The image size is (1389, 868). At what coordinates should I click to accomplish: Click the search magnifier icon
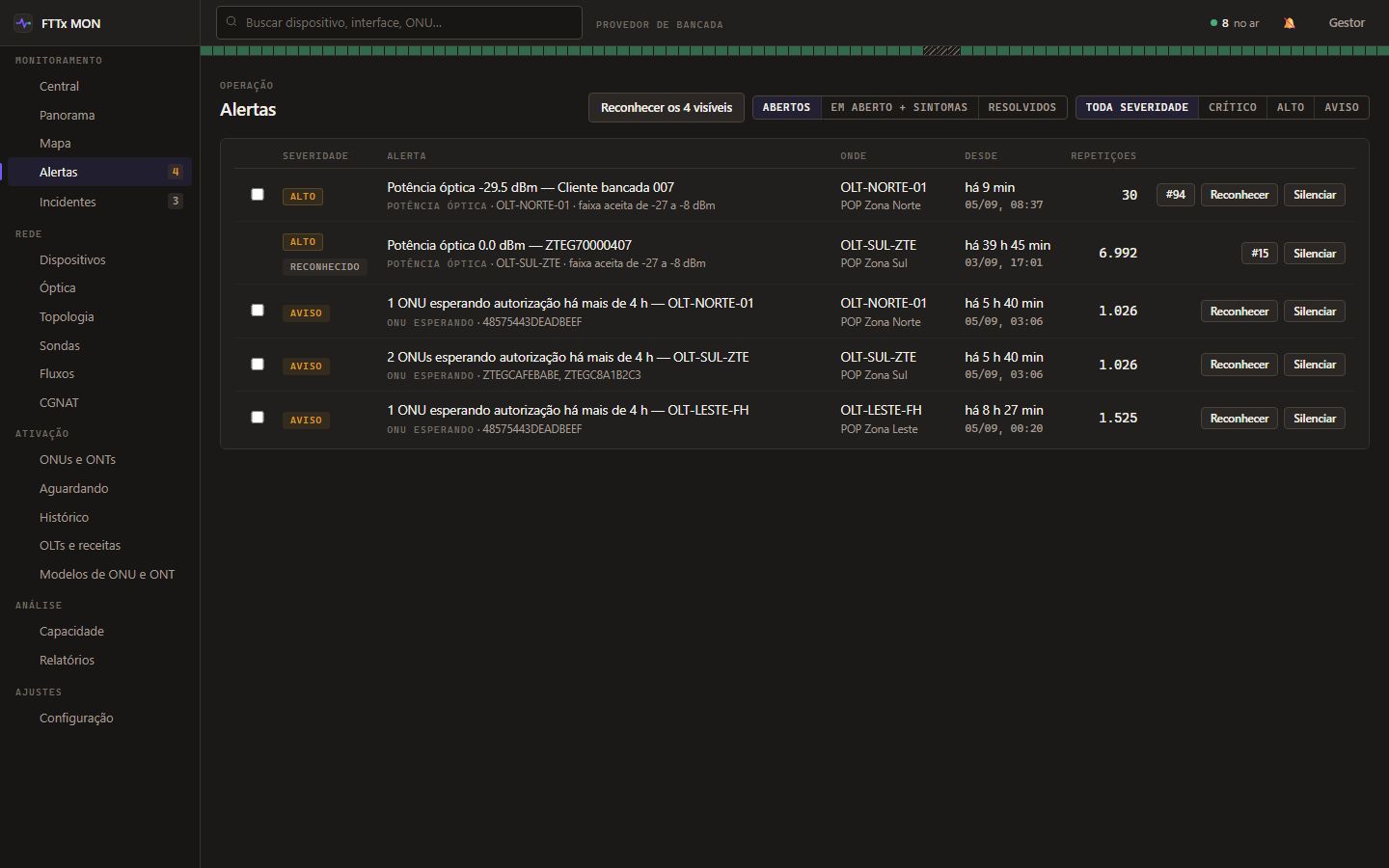point(231,21)
